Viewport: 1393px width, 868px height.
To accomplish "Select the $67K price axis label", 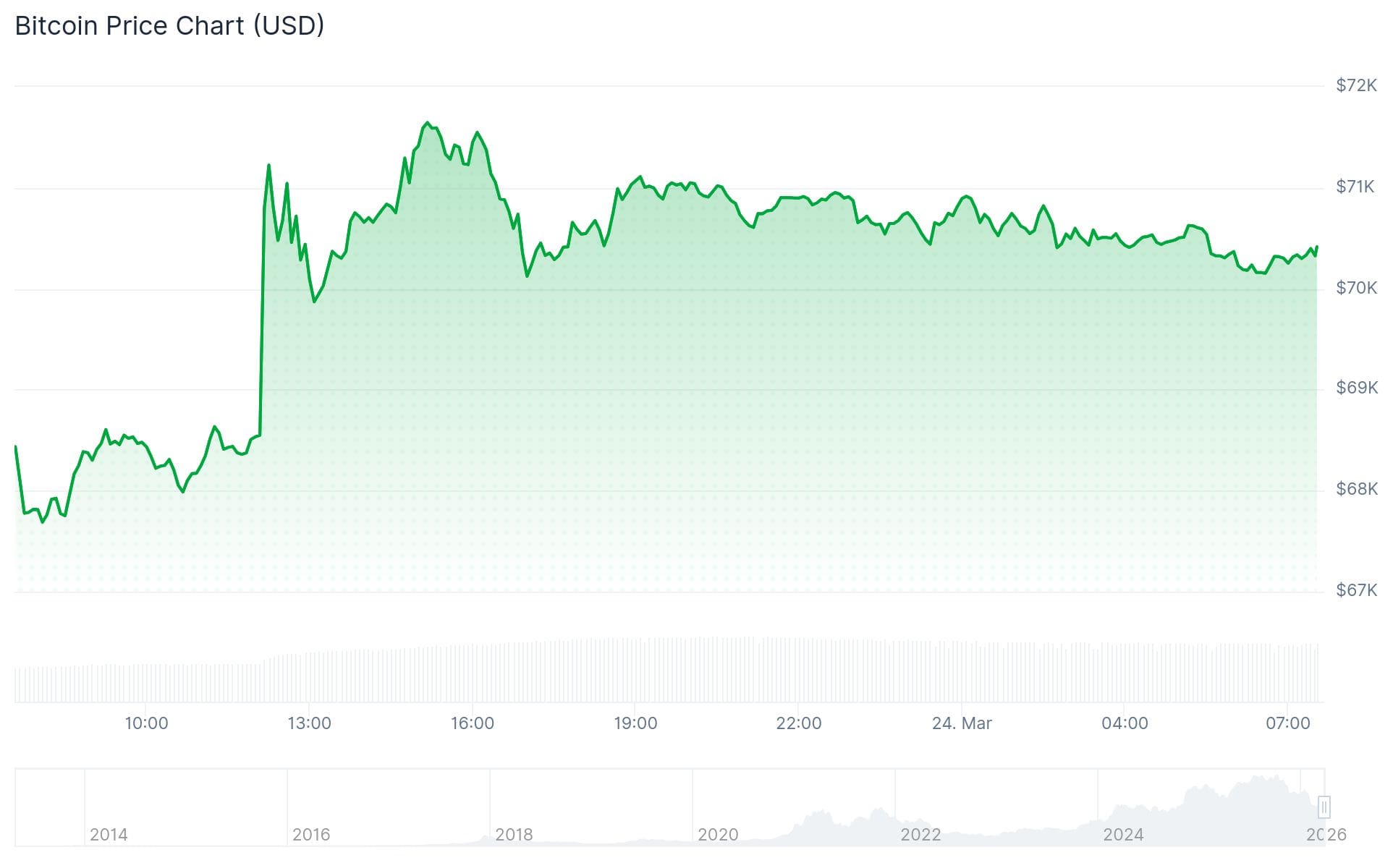I will point(1356,591).
